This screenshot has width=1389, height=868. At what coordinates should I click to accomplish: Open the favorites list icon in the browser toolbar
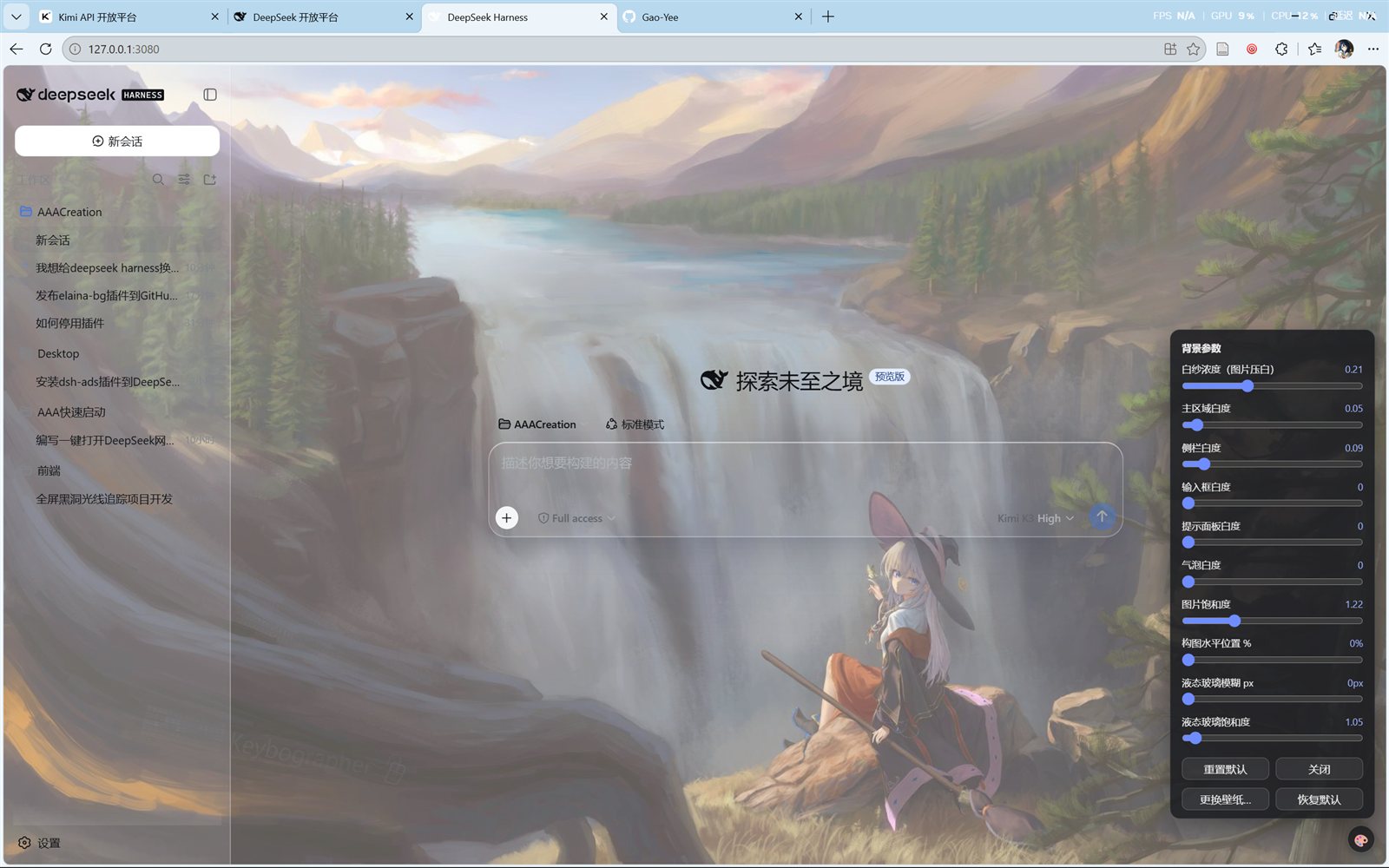(1314, 49)
